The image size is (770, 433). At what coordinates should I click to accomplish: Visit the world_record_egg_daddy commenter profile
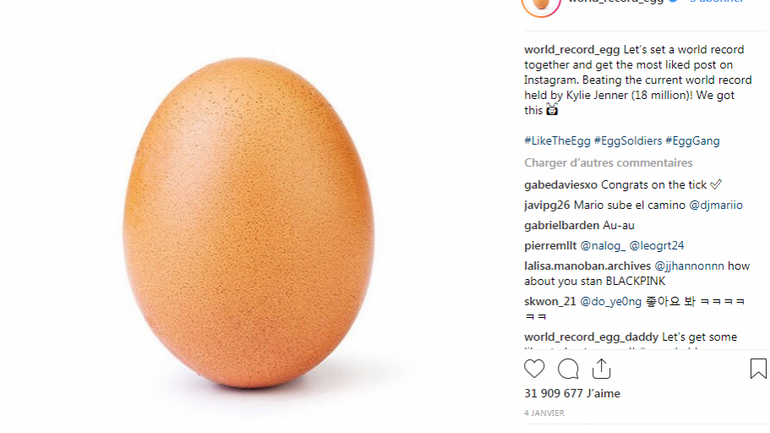591,337
